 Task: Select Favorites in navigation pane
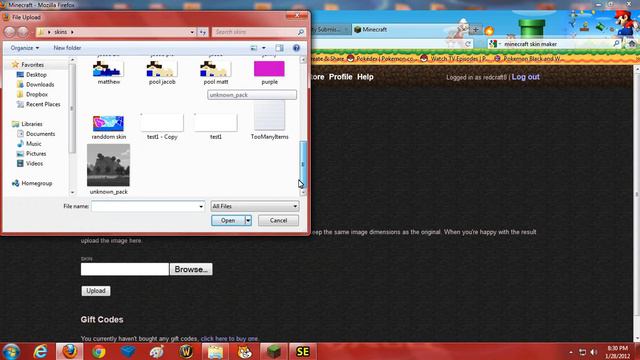pyautogui.click(x=32, y=65)
